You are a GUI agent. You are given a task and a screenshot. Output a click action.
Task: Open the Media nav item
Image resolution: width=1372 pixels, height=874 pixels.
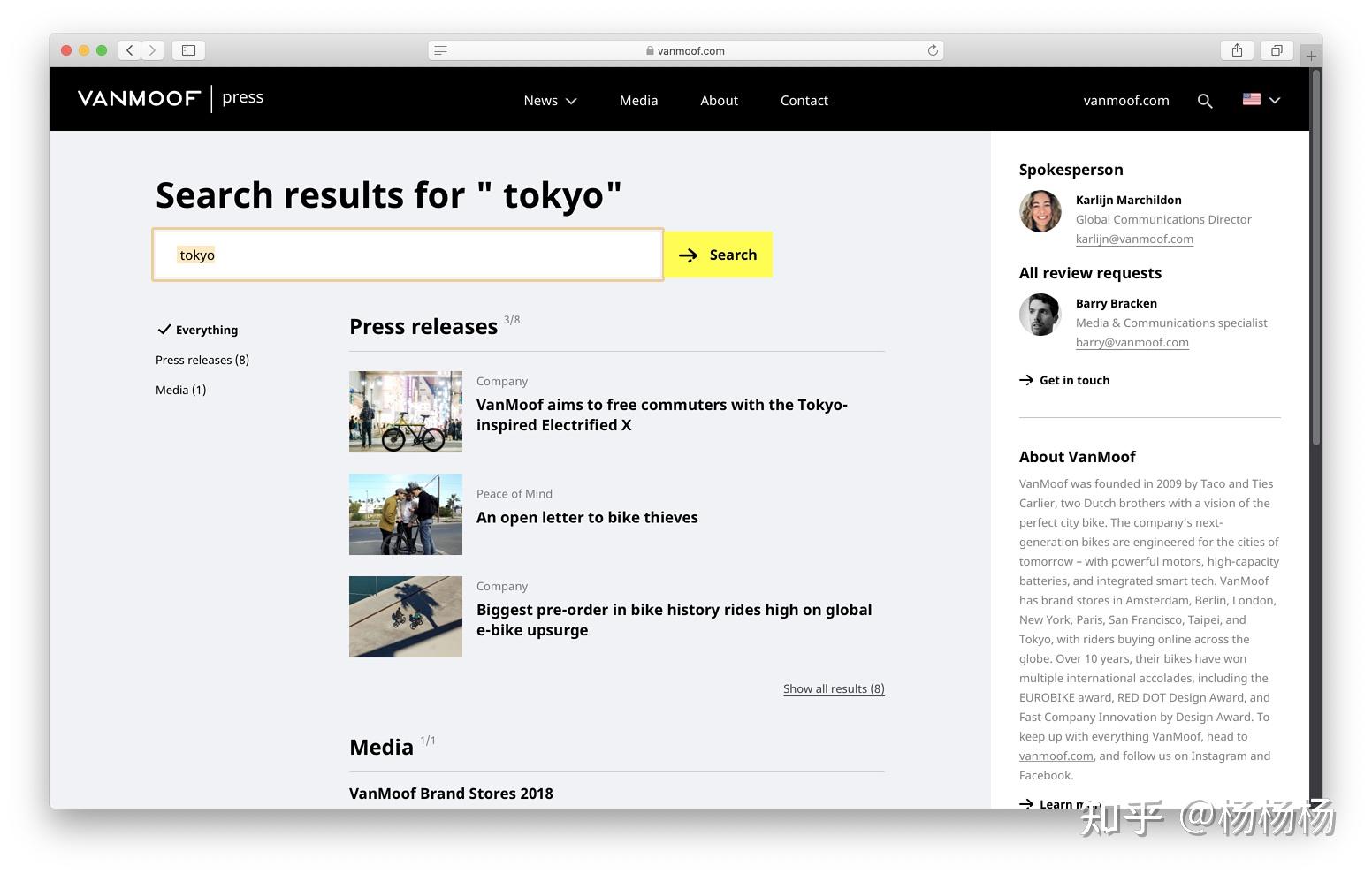[x=638, y=101]
